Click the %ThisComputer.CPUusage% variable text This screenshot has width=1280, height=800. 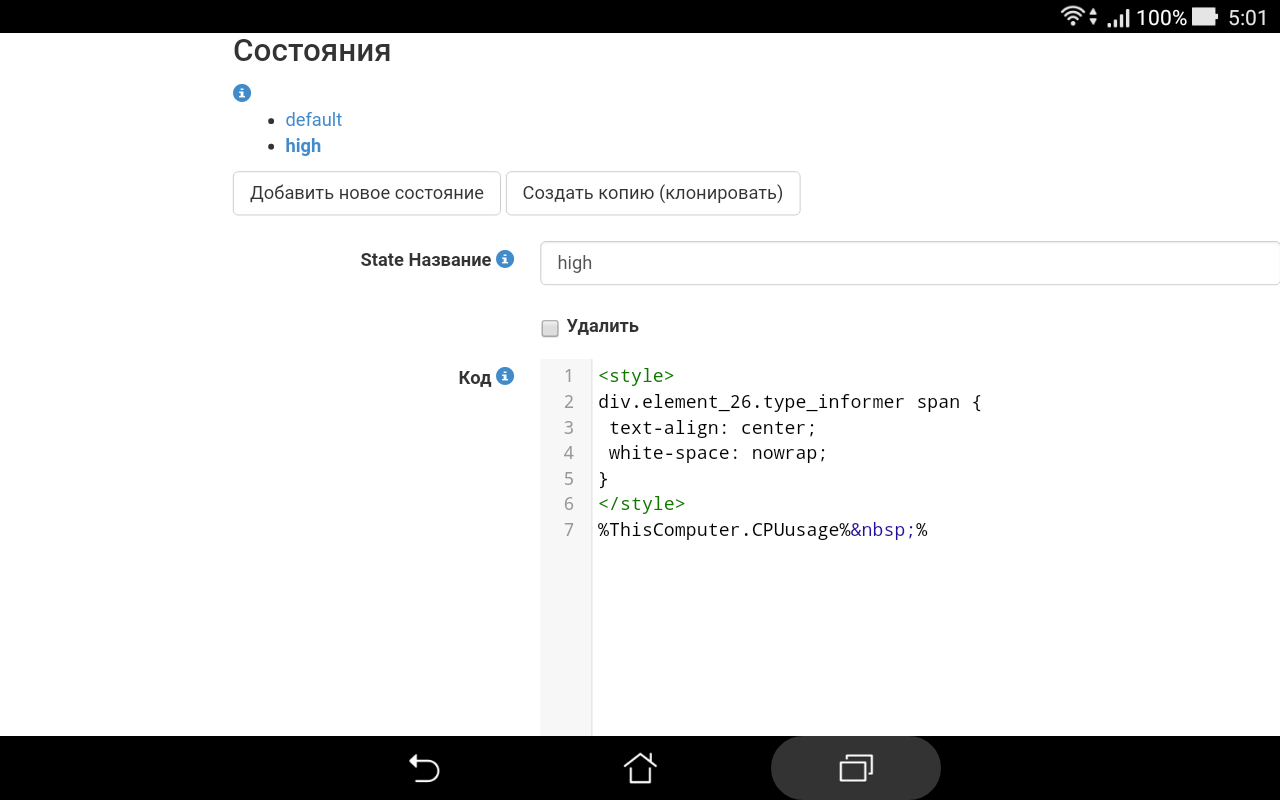pos(720,529)
